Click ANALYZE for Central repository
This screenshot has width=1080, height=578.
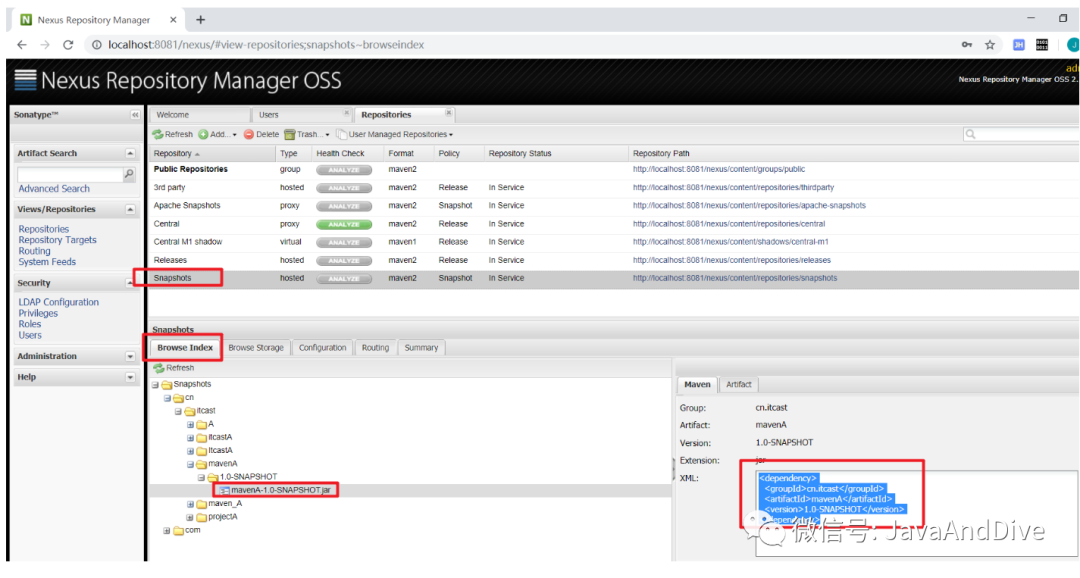[344, 225]
